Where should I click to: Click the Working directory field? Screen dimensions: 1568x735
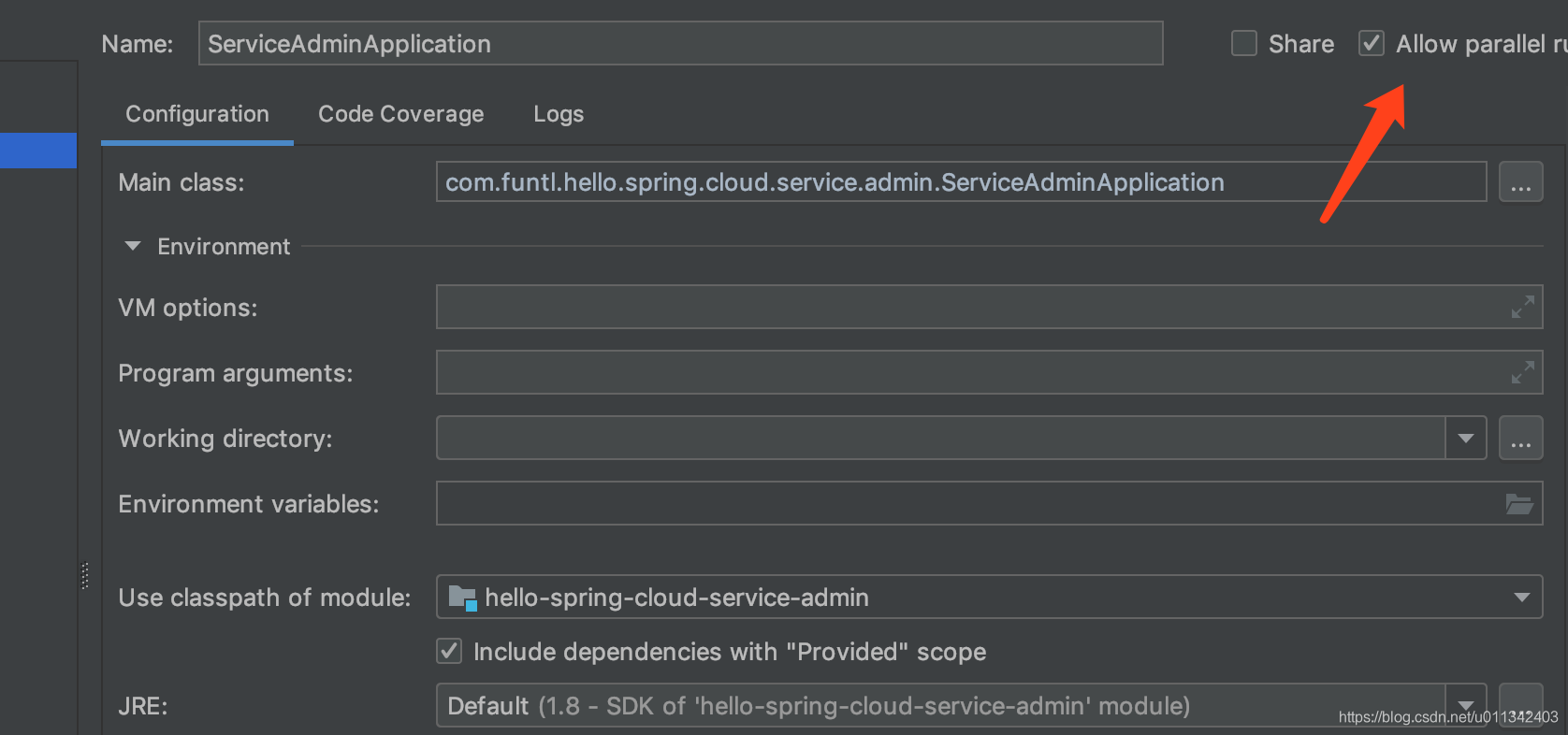(941, 438)
